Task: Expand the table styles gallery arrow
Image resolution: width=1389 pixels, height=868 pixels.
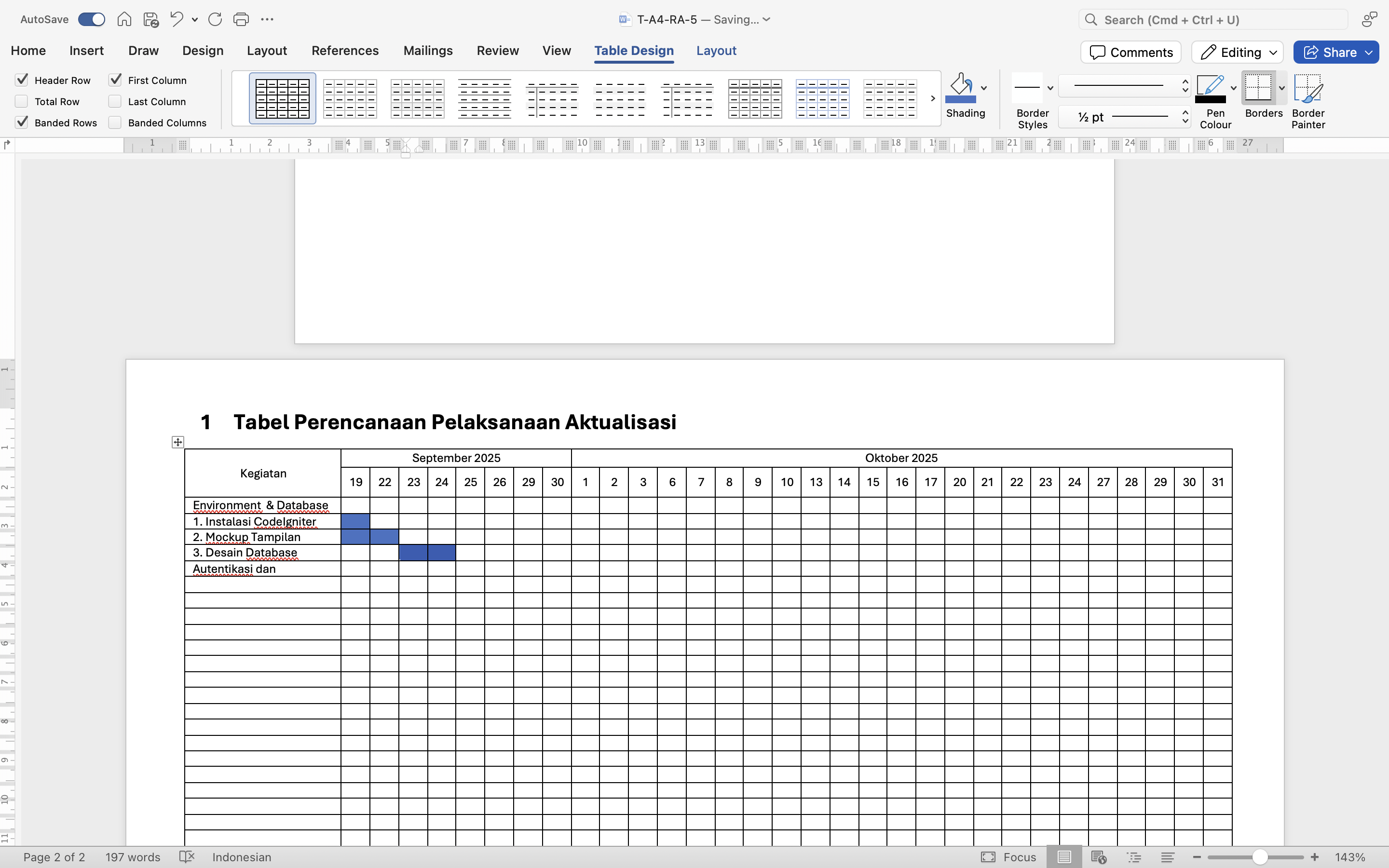Action: [933, 99]
